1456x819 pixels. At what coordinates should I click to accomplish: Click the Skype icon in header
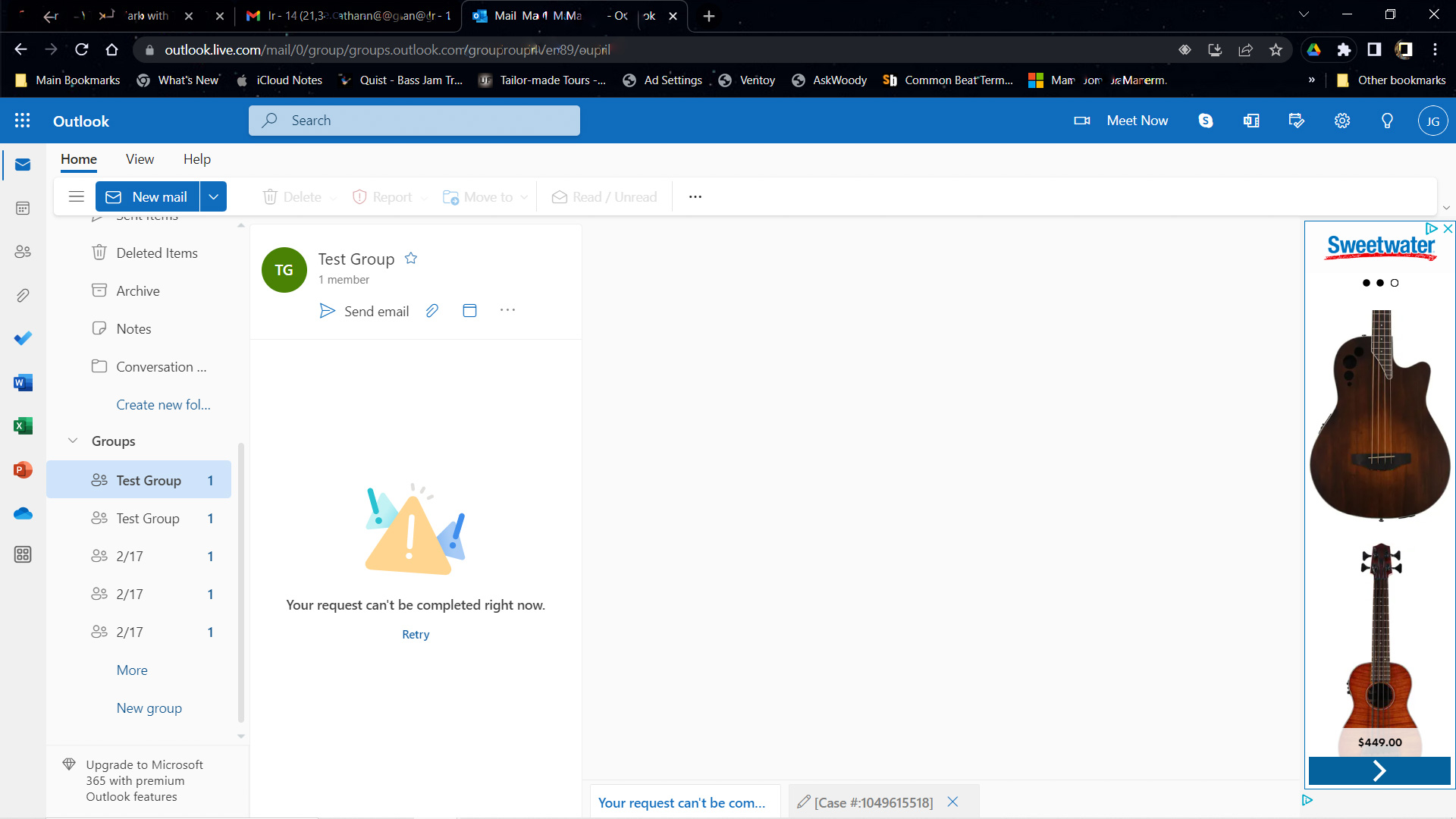point(1206,121)
